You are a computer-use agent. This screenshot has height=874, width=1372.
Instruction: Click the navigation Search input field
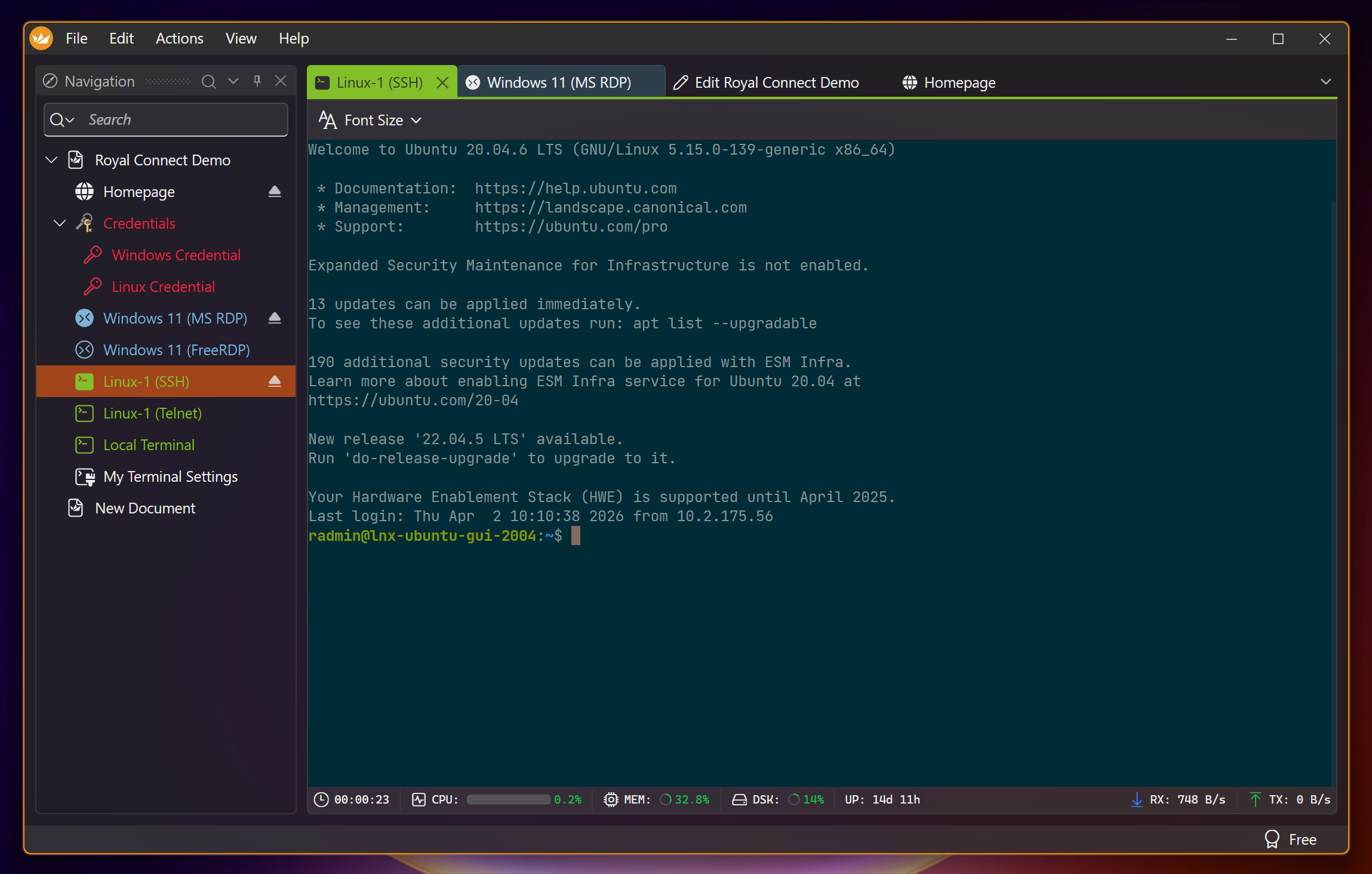(179, 120)
